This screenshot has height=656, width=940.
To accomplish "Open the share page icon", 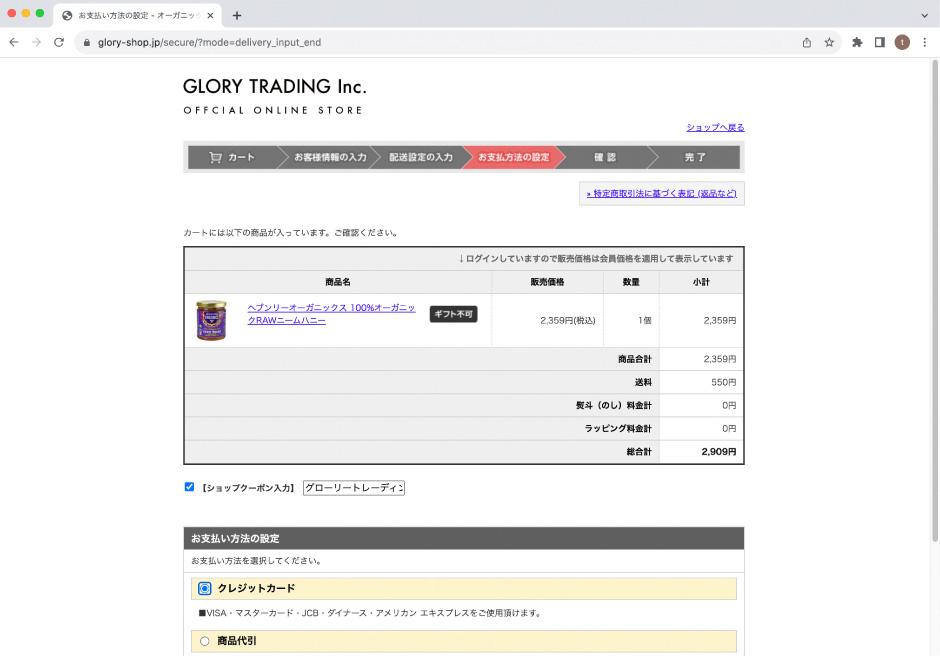I will 807,42.
